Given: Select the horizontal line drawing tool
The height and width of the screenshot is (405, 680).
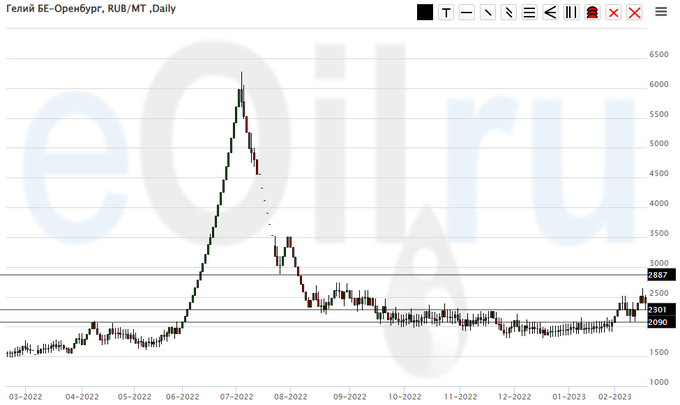Looking at the screenshot, I should (x=467, y=13).
